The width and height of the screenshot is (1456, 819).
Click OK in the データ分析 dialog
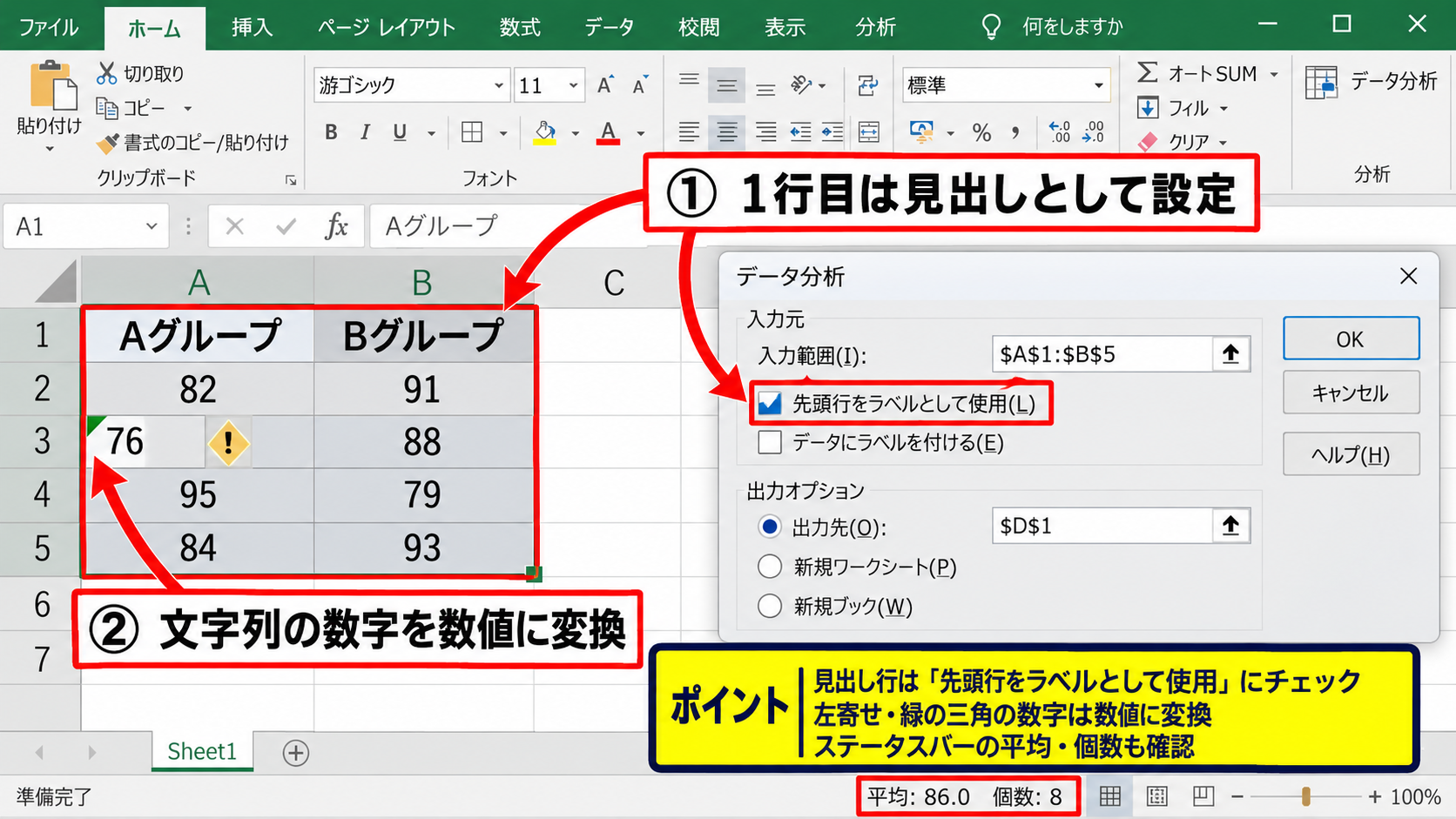(1351, 339)
